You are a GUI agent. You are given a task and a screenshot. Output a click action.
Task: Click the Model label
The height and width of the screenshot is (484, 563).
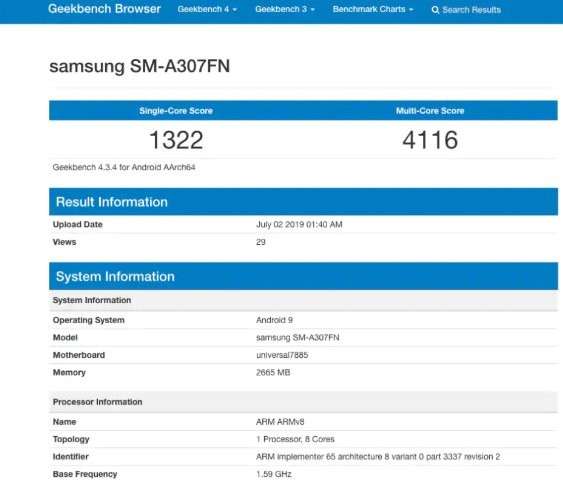pos(65,338)
